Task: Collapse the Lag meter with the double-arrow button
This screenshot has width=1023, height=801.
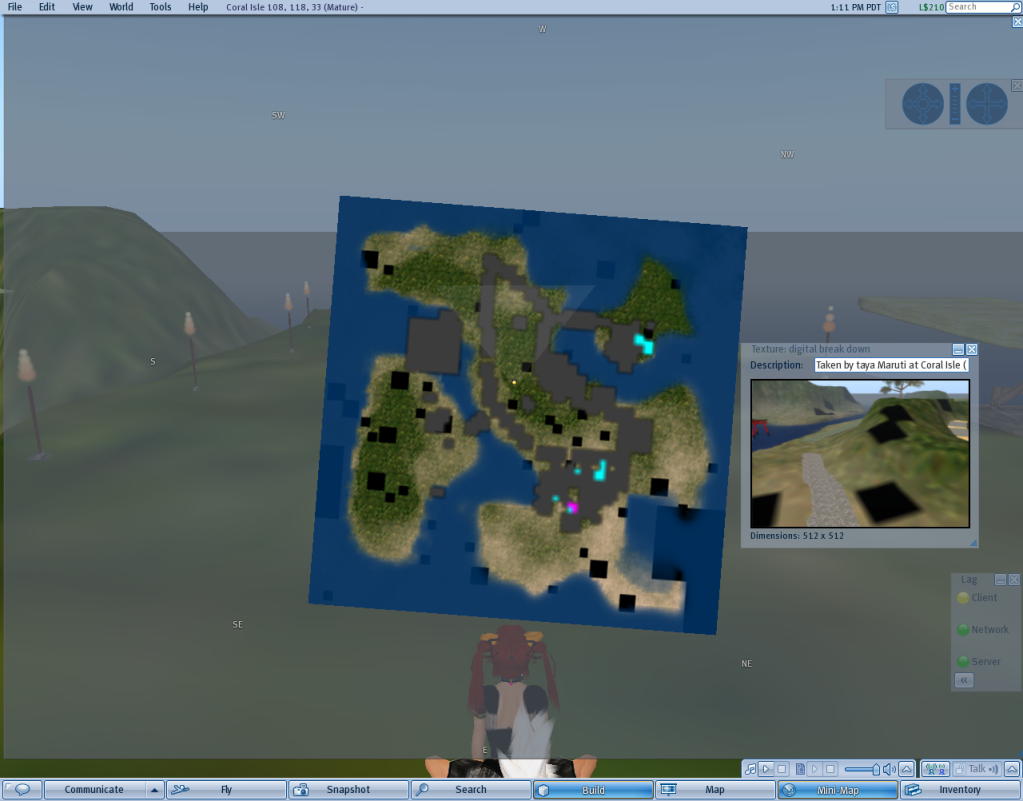Action: [x=963, y=680]
